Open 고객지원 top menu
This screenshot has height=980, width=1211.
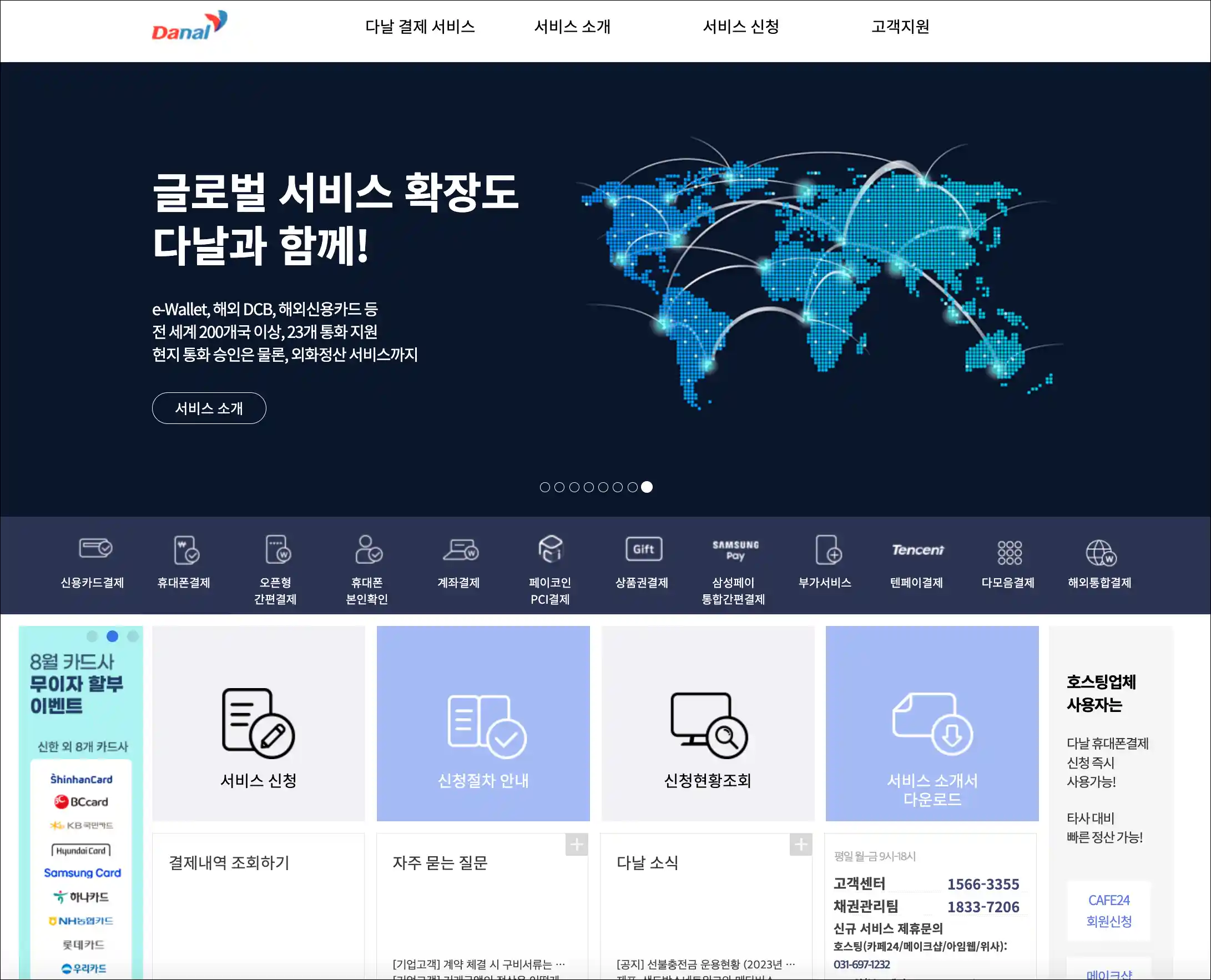[x=901, y=27]
